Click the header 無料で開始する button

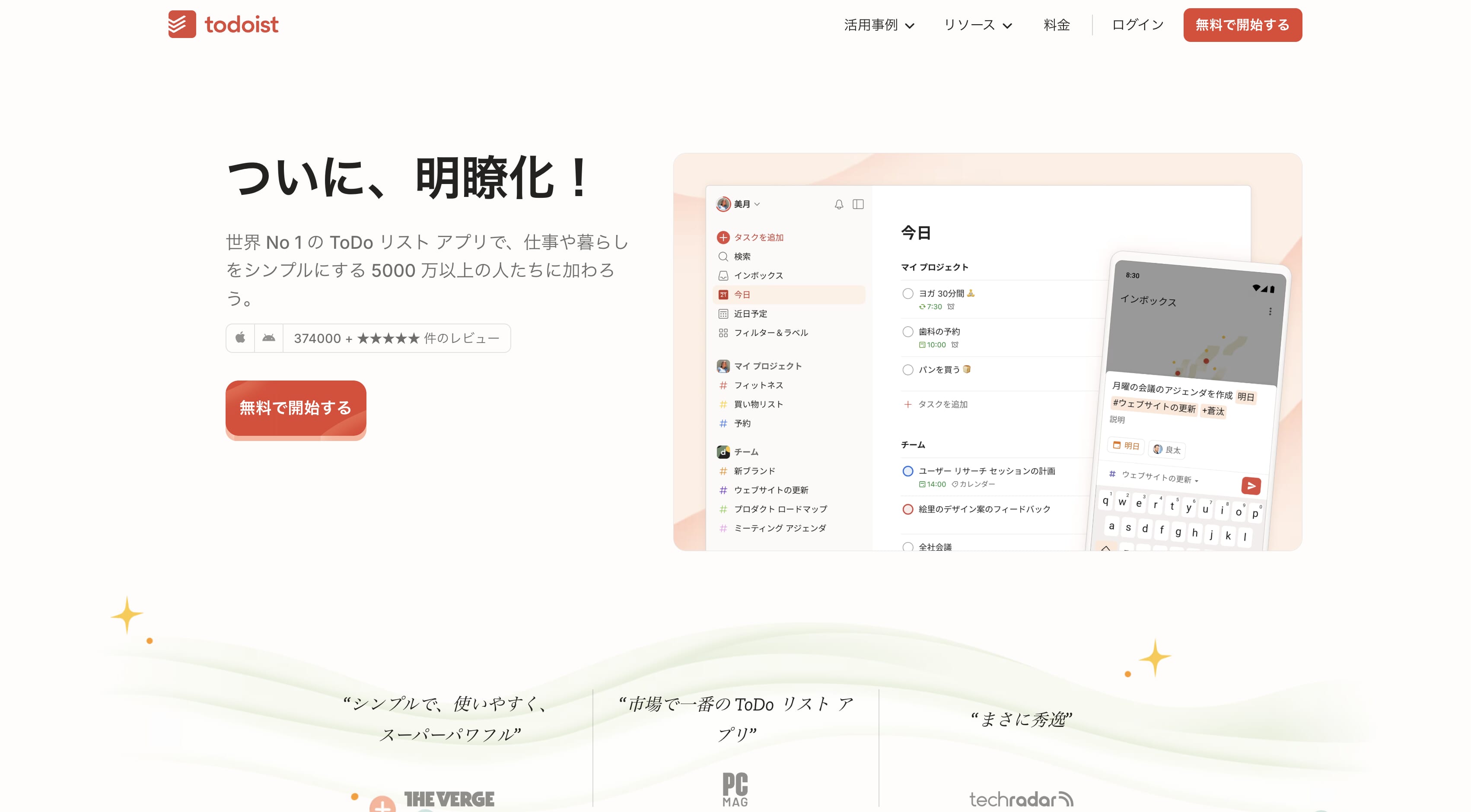1242,25
